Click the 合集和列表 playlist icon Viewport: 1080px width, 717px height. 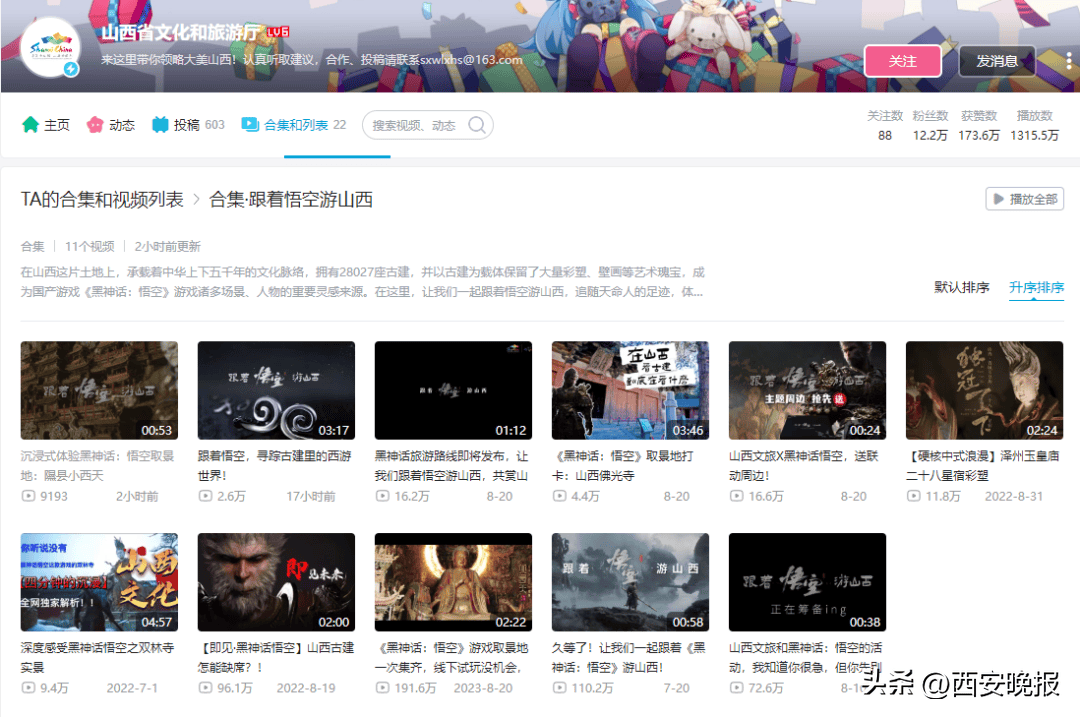tap(249, 125)
